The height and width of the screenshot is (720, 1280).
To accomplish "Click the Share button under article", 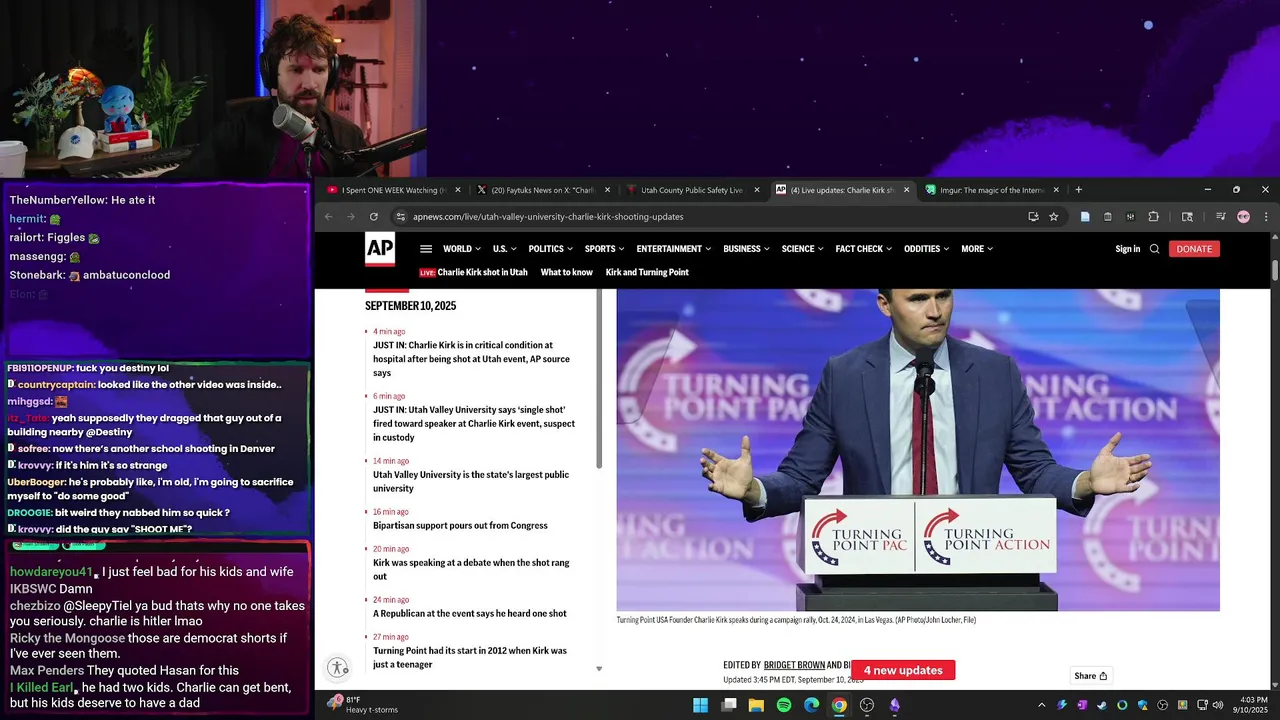I will 1091,676.
